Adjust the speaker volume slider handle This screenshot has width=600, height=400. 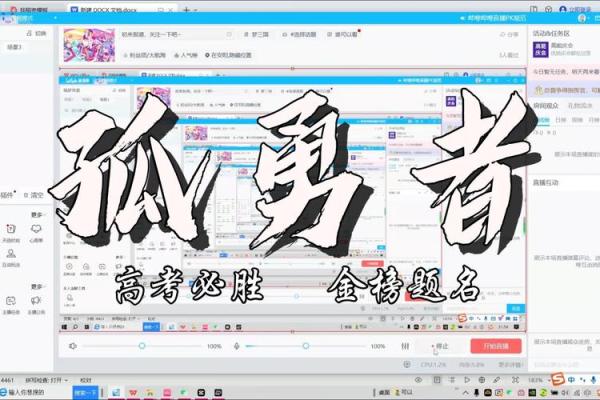click(x=142, y=346)
